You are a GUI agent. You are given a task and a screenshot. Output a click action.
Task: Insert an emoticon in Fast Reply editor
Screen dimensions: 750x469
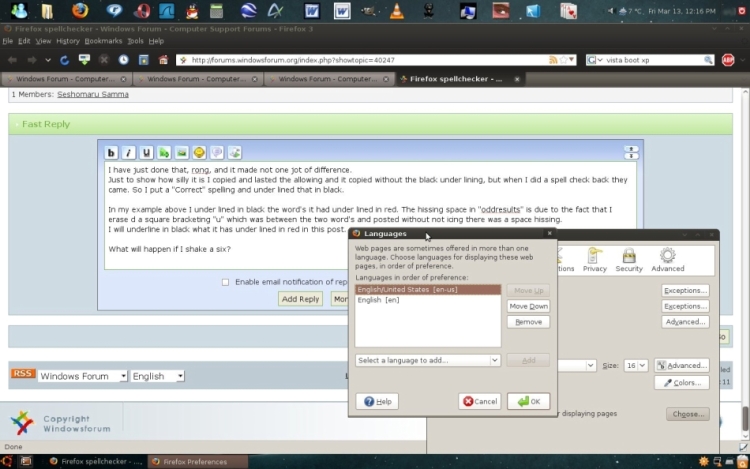[199, 153]
